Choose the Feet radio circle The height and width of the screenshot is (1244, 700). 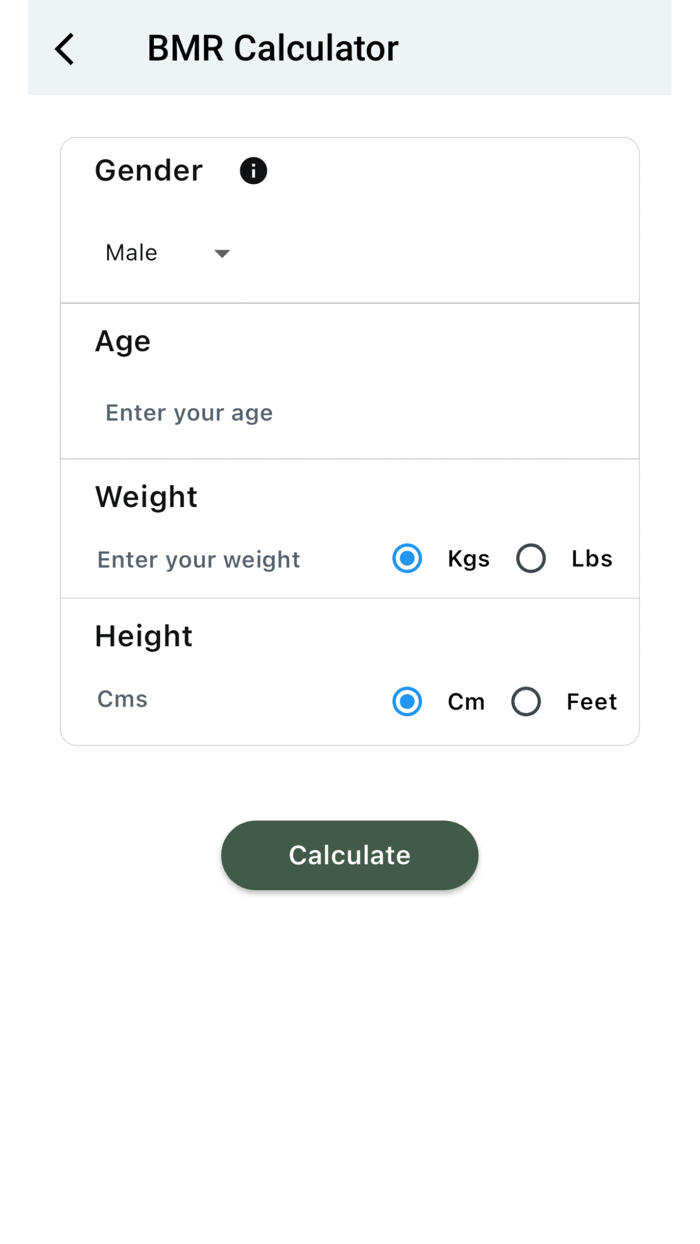click(x=526, y=702)
